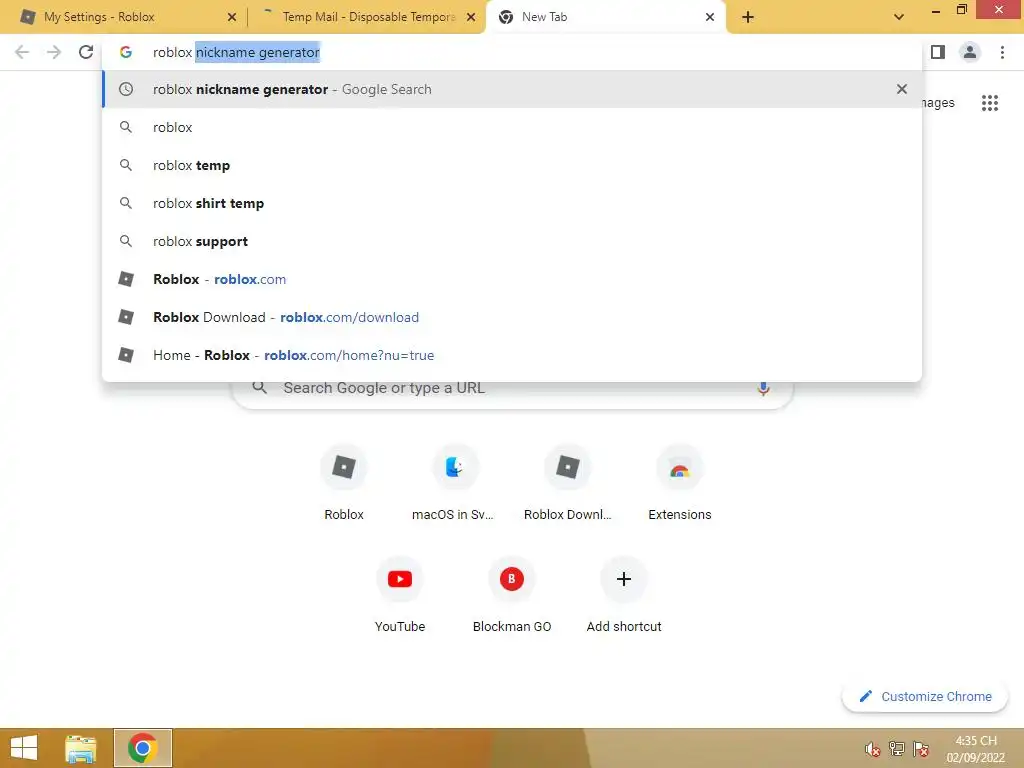Choose the plain roblox suggestion

tap(512, 127)
